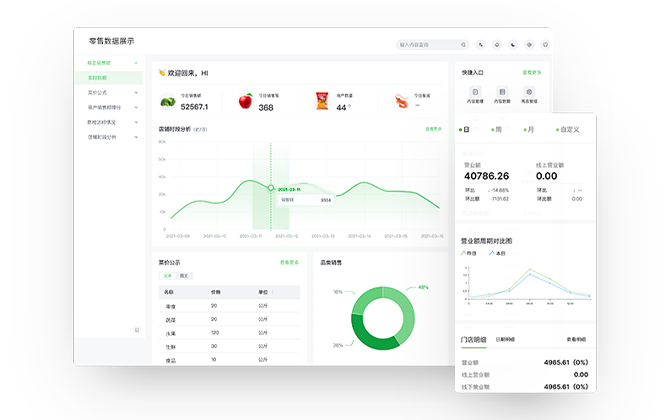Screen dimensions: 670x420
Task: Open the rightmost quick entry gear icon
Action: [529, 93]
